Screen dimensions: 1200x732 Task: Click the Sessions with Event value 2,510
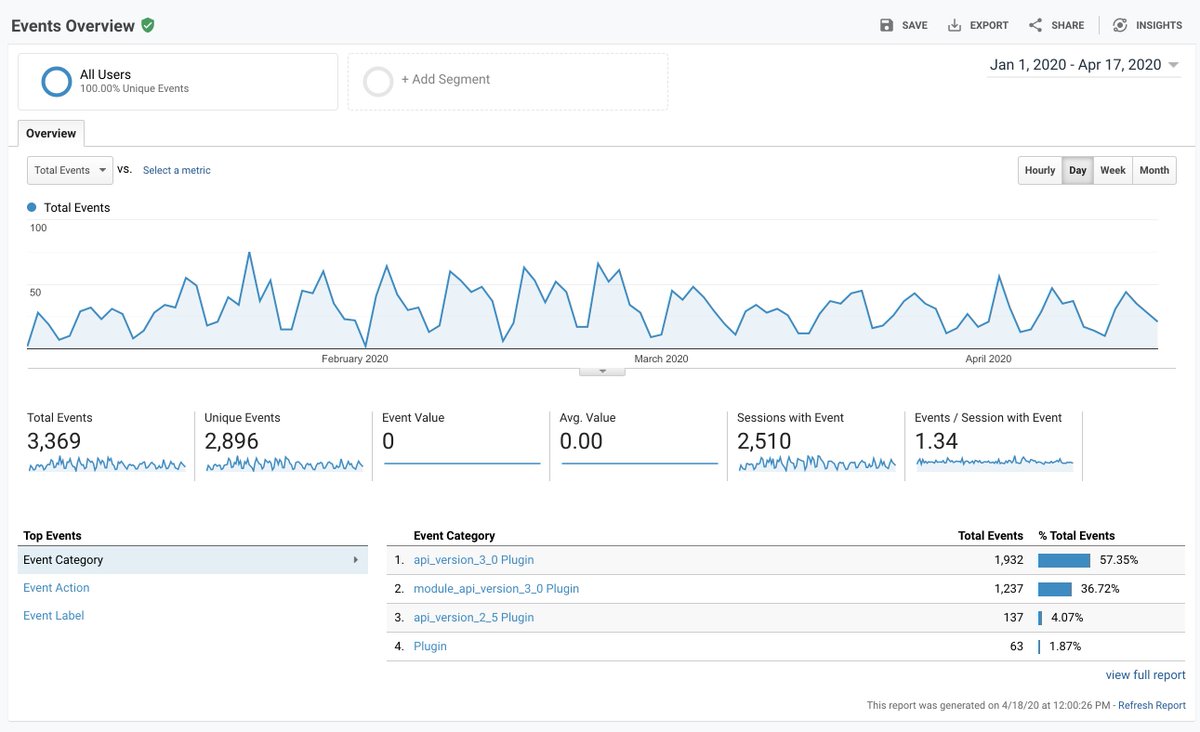(764, 441)
